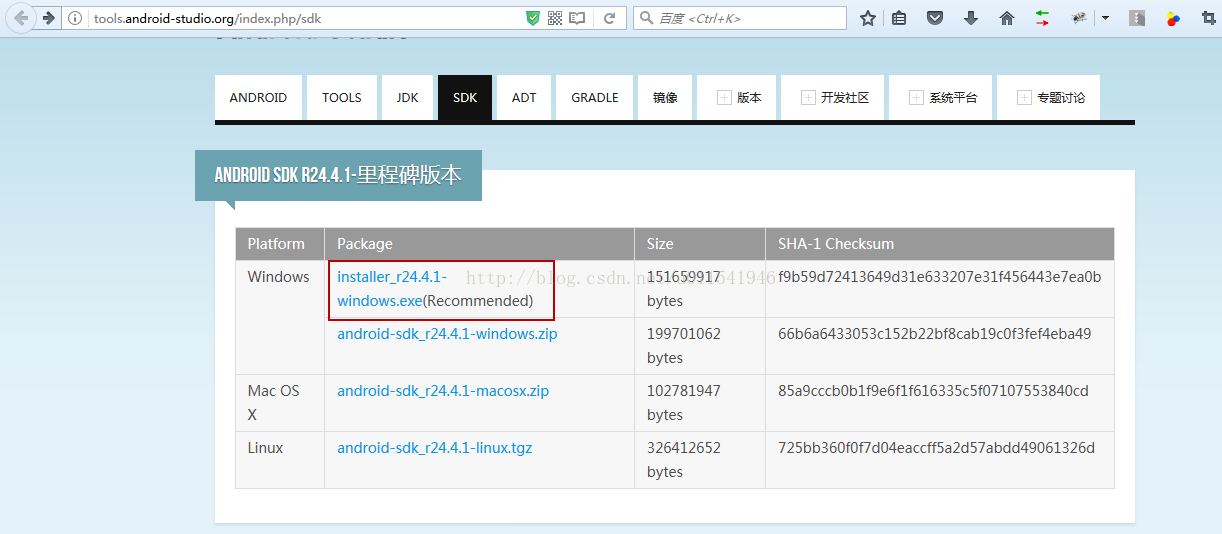Click size value 326412652 bytes
Image resolution: width=1222 pixels, height=534 pixels.
pos(684,460)
